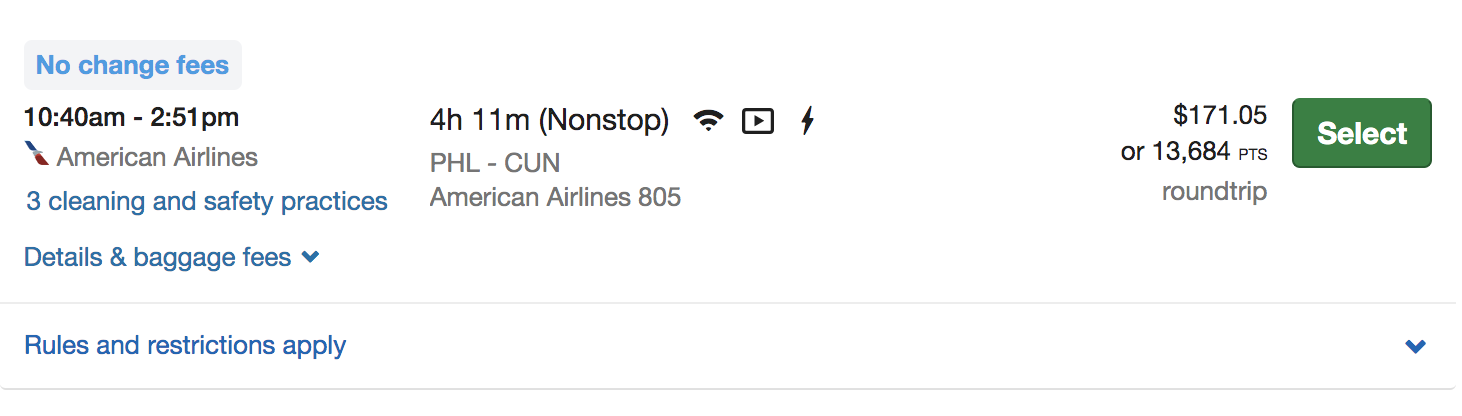Expand the Rules and restrictions chevron arrow
The width and height of the screenshot is (1462, 416).
(1415, 346)
